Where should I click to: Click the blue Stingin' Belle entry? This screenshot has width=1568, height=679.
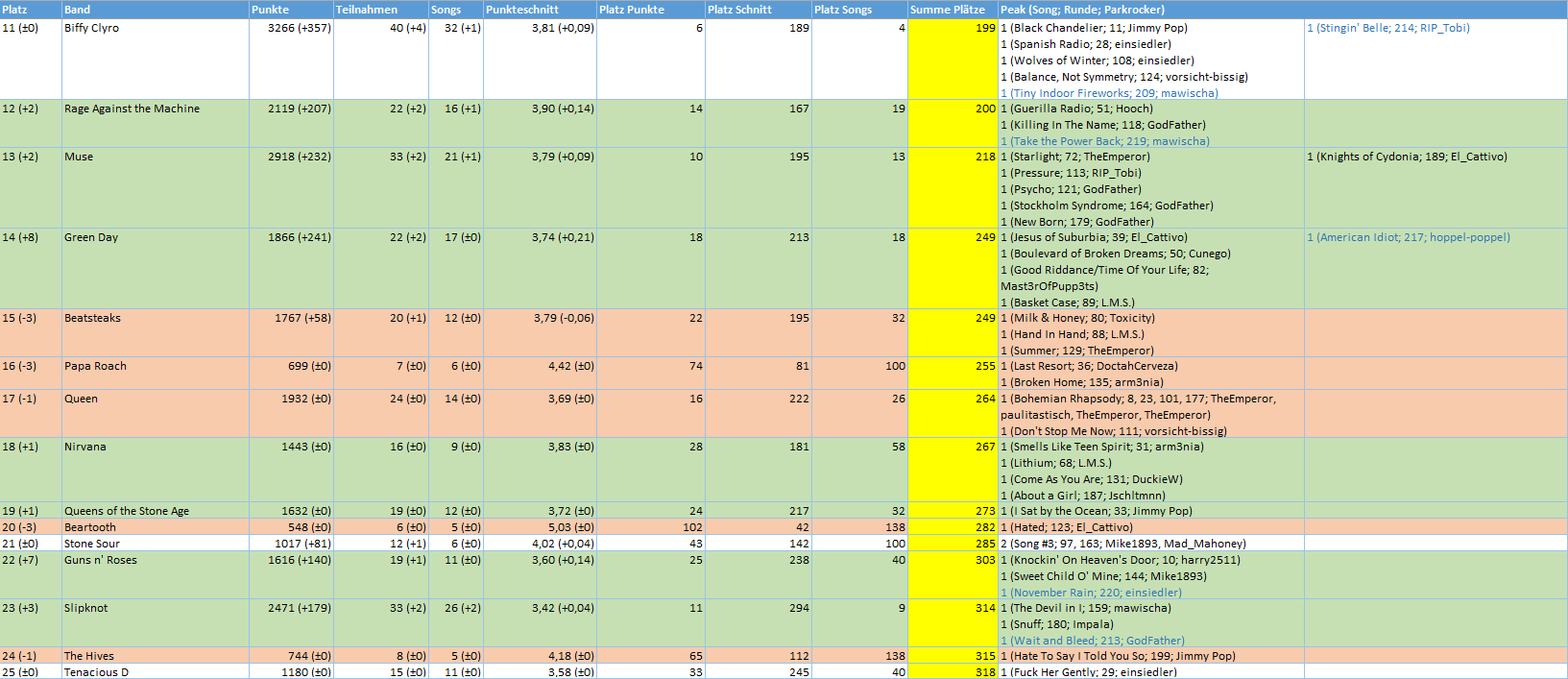coord(1388,28)
